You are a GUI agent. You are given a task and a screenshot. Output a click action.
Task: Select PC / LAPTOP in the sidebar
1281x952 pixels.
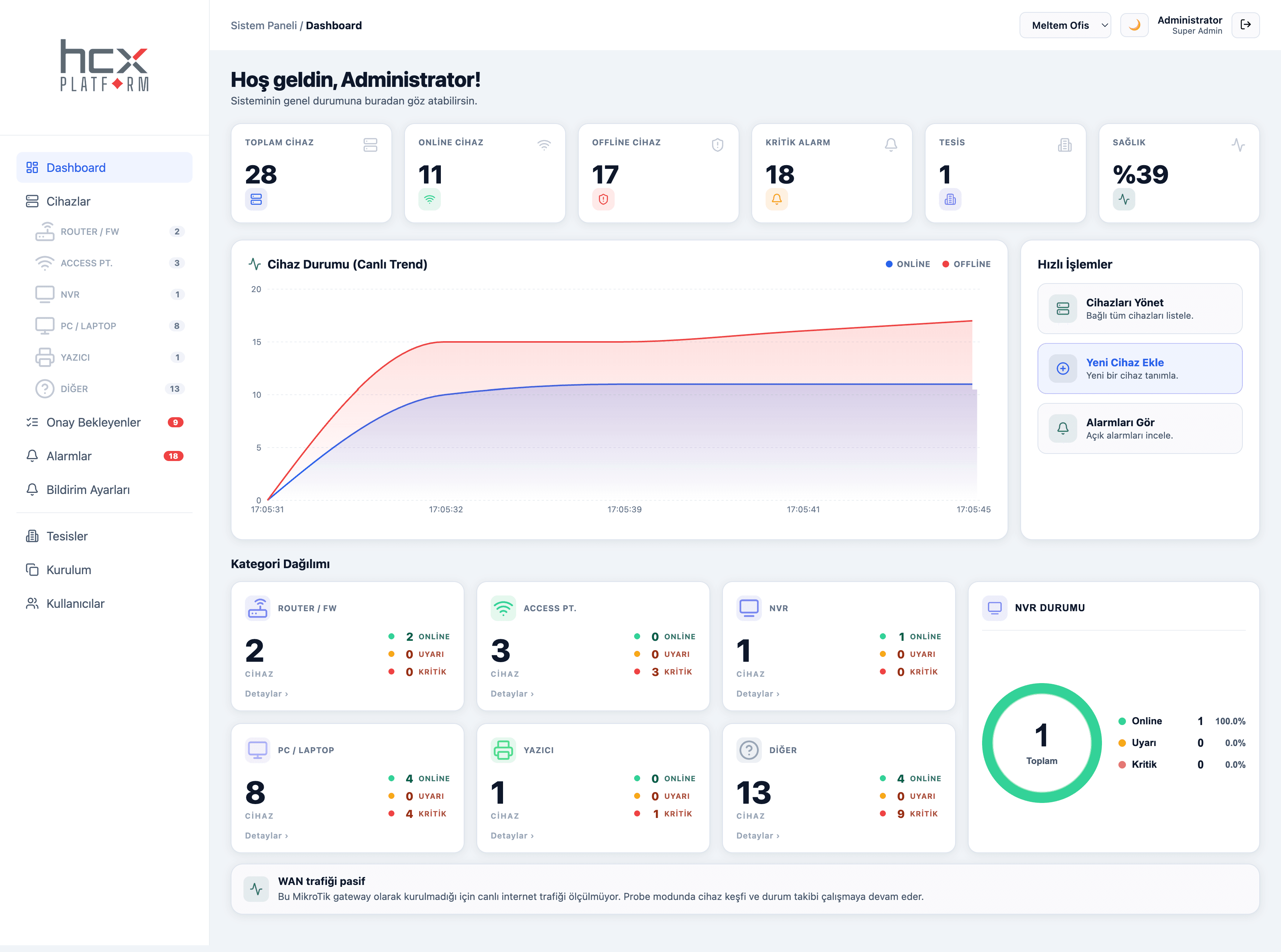(109, 326)
